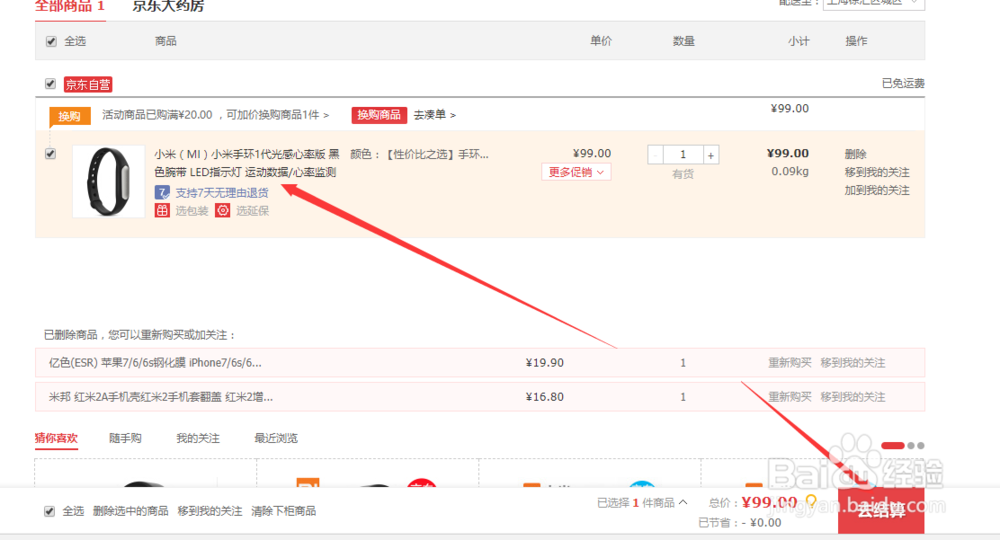Viewport: 1000px width, 540px height.
Task: Click 移到我的关注 for 小米手环 item
Action: 877,172
